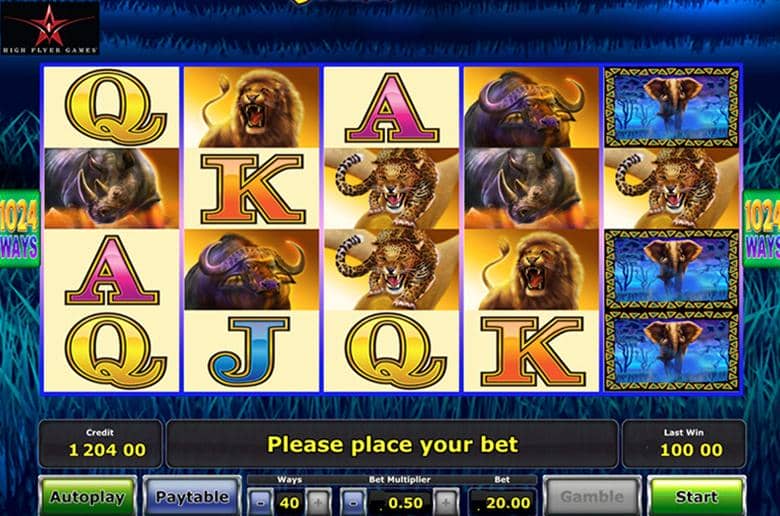
Task: Raise the Bet Multiplier with plus
Action: (446, 503)
